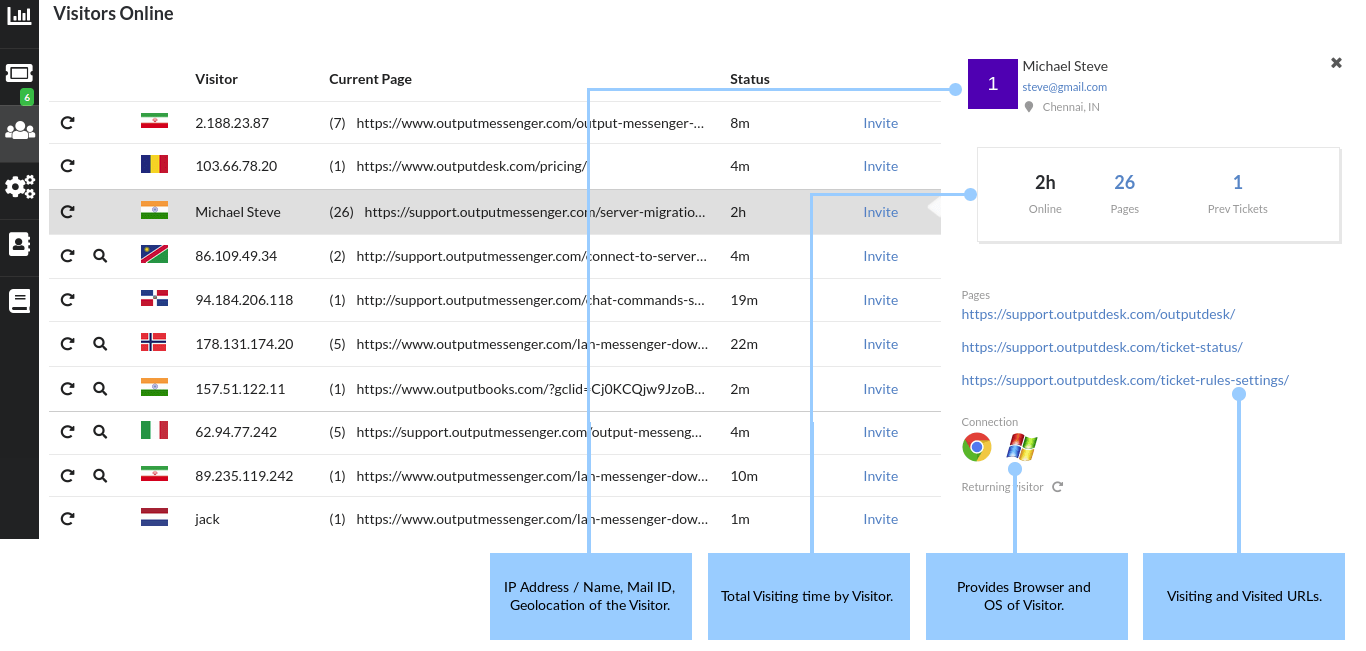Click the search icon for 157.51.122.11

pyautogui.click(x=100, y=389)
